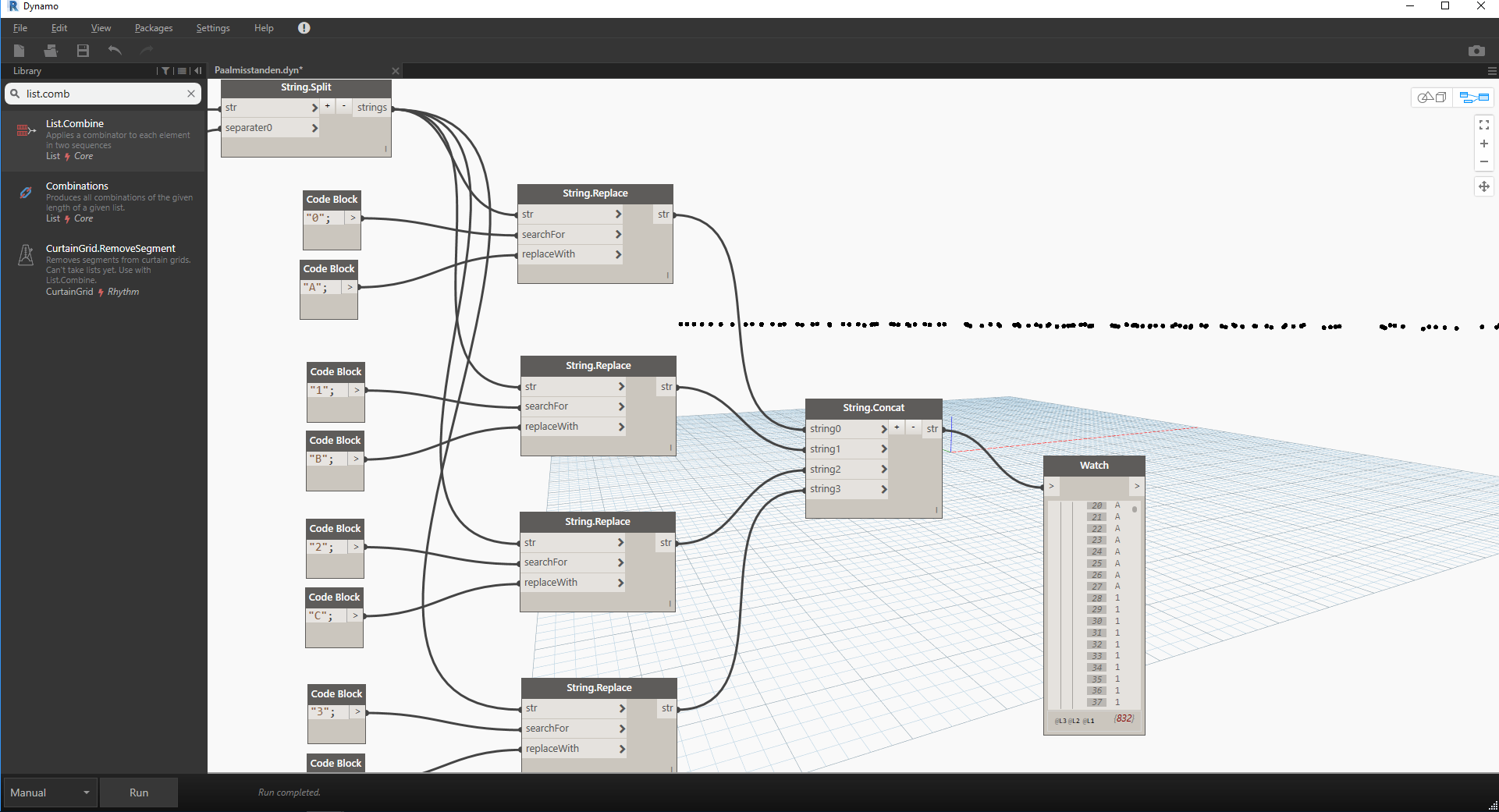This screenshot has height=812, width=1499.
Task: Click the String.Concat node title
Action: pyautogui.click(x=873, y=408)
